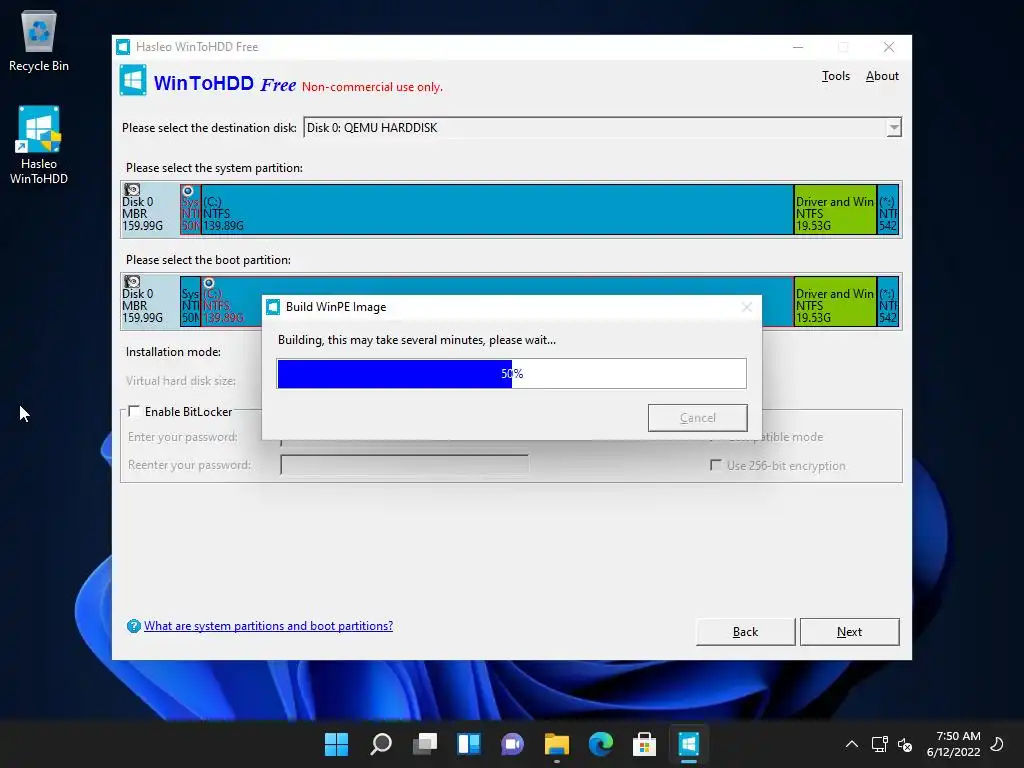The image size is (1024, 768).
Task: Click the Hasleo WinToHDD title bar icon
Action: [123, 47]
